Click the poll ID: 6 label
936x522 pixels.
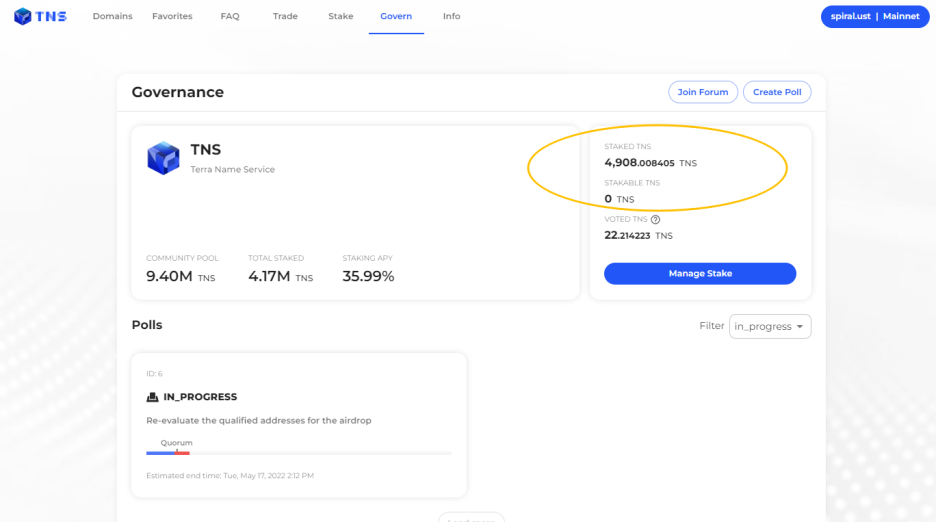tap(154, 373)
